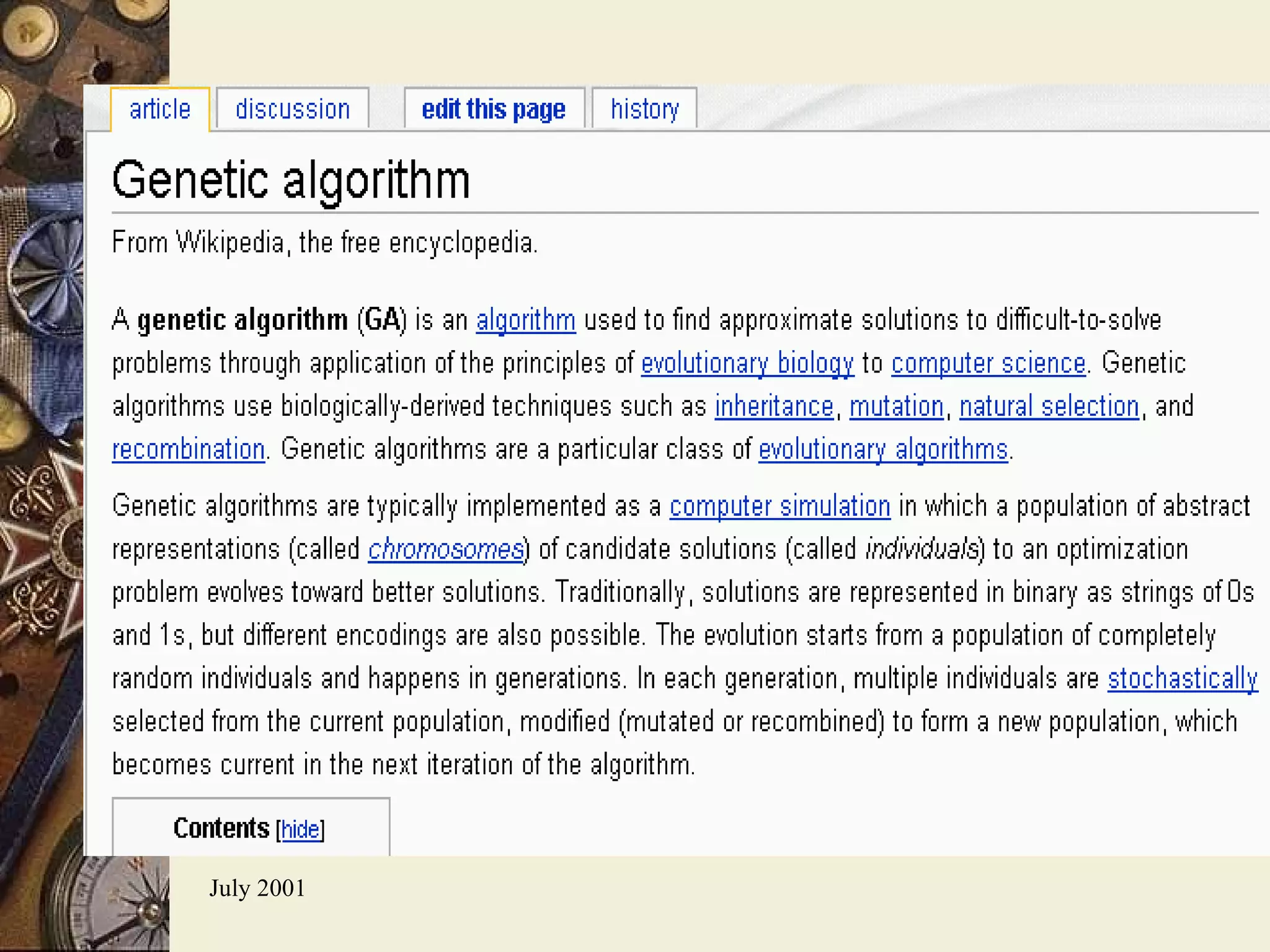
Task: Click the Contents box title
Action: pos(221,829)
